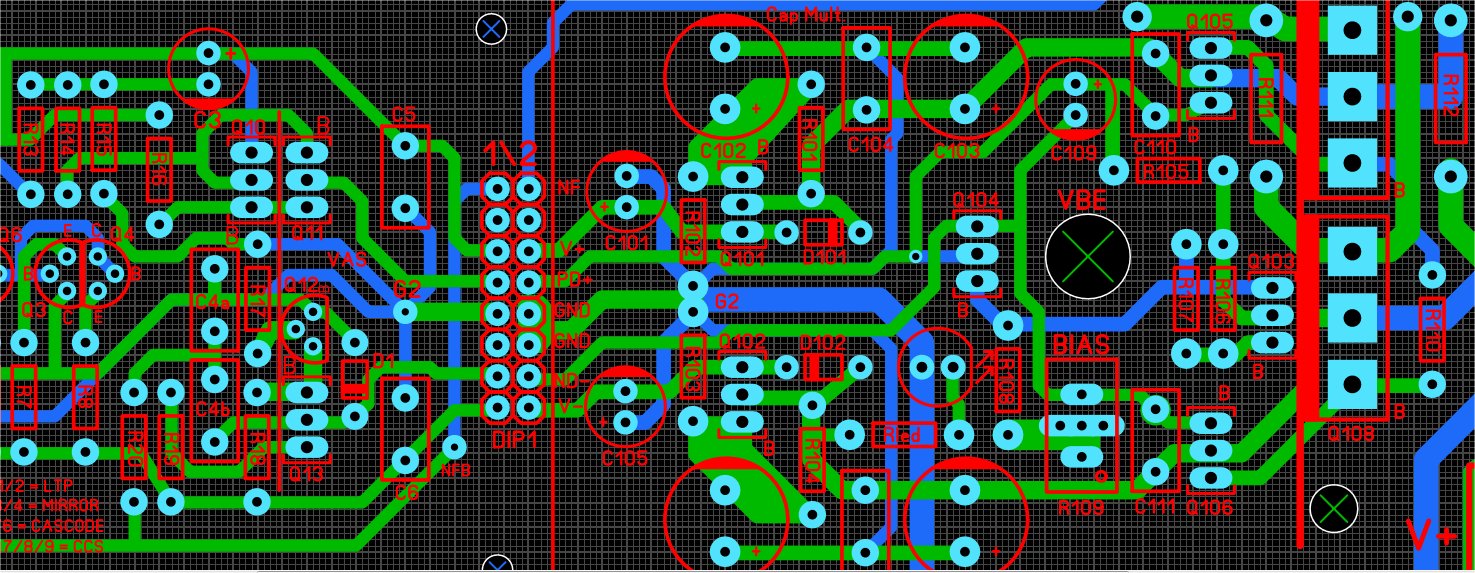
Task: Select capacitor C101 round outline
Action: (x=627, y=190)
